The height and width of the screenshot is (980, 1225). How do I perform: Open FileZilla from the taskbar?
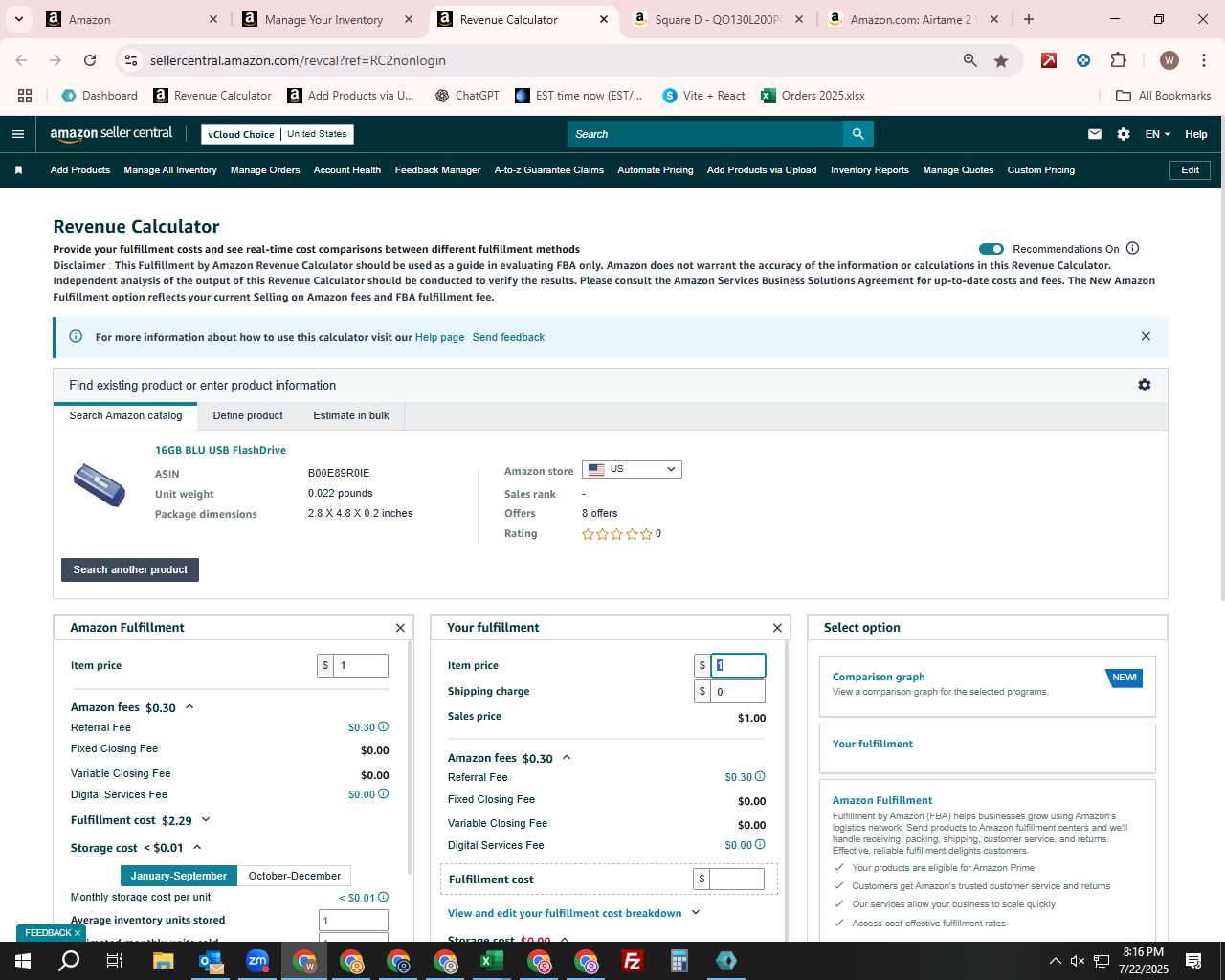633,961
